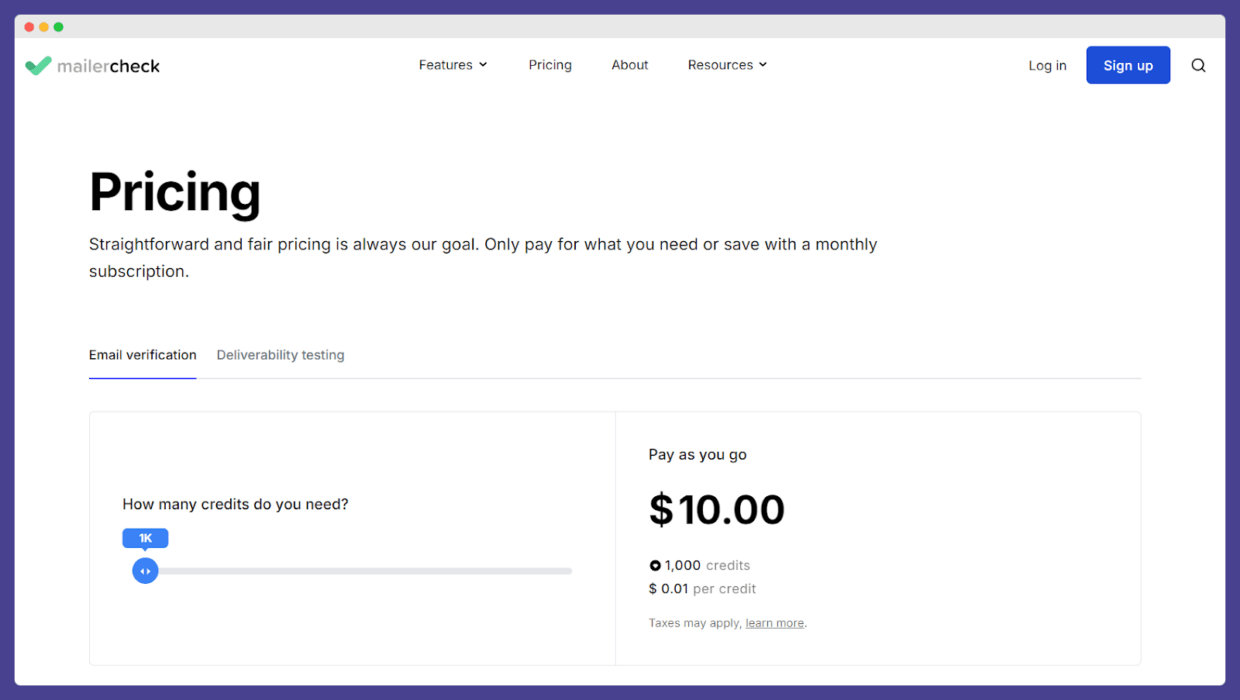Open the Resources menu
The width and height of the screenshot is (1240, 700).
(720, 65)
